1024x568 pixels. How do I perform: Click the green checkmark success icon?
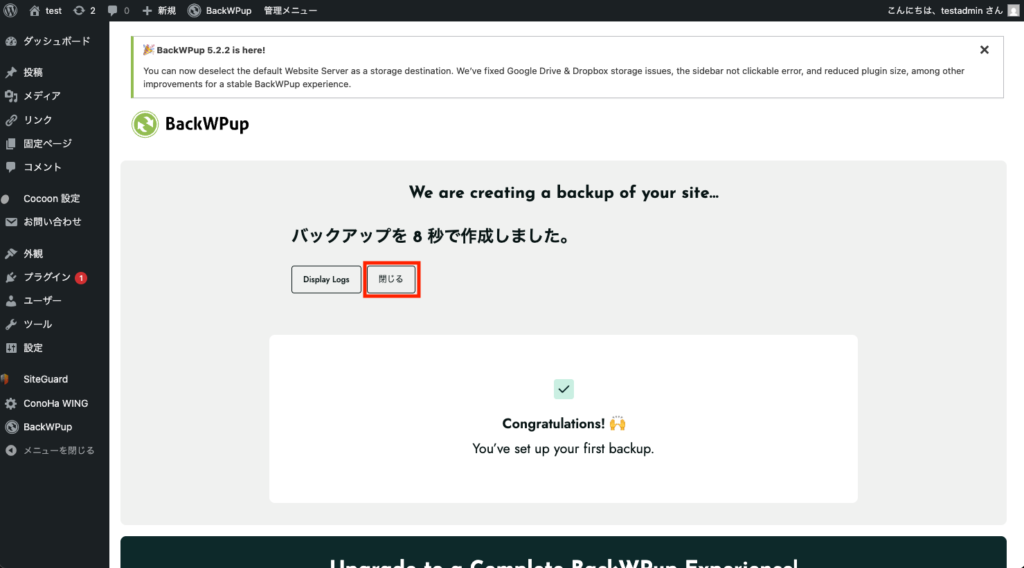564,389
